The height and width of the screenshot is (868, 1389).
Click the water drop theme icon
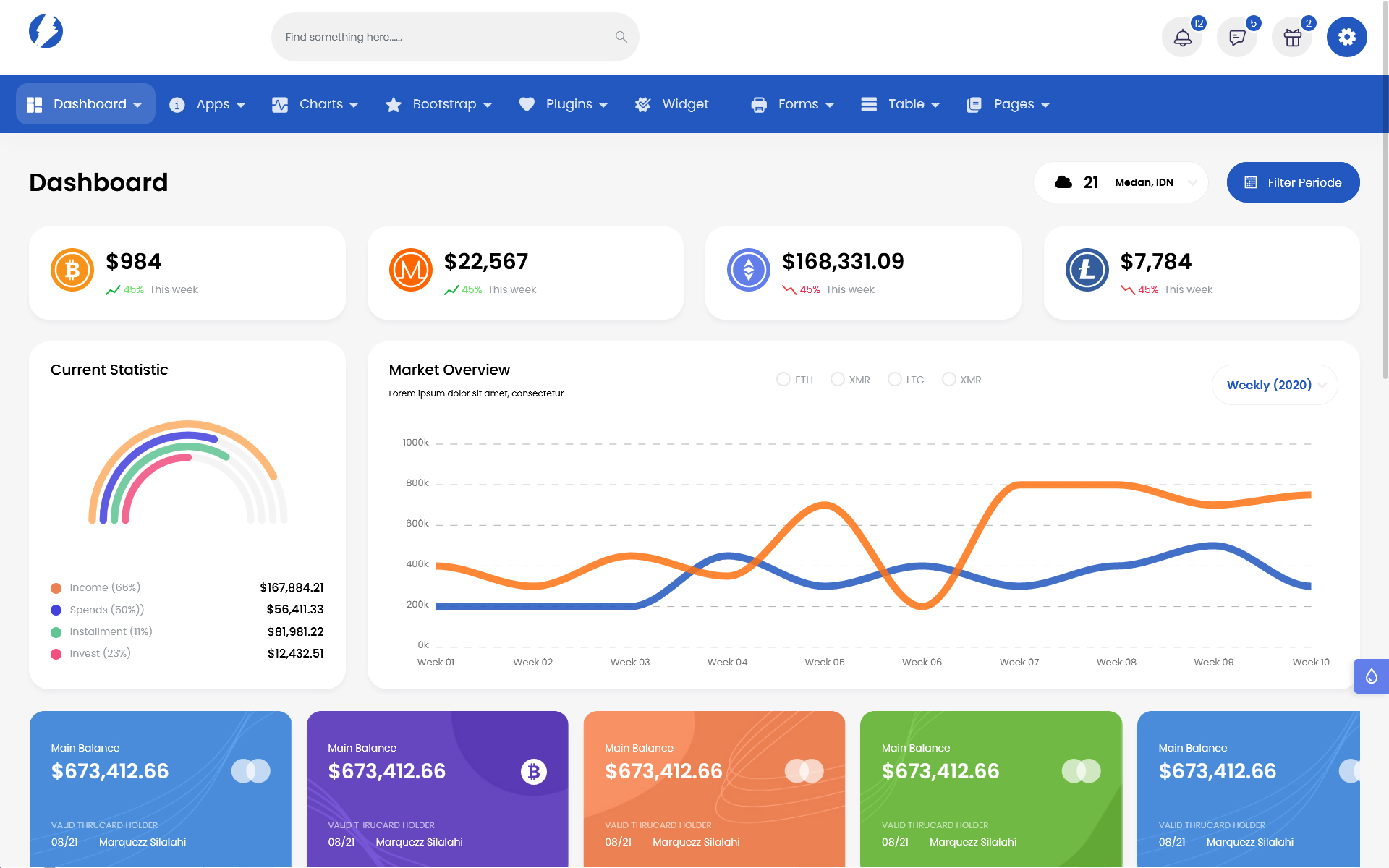(1371, 676)
